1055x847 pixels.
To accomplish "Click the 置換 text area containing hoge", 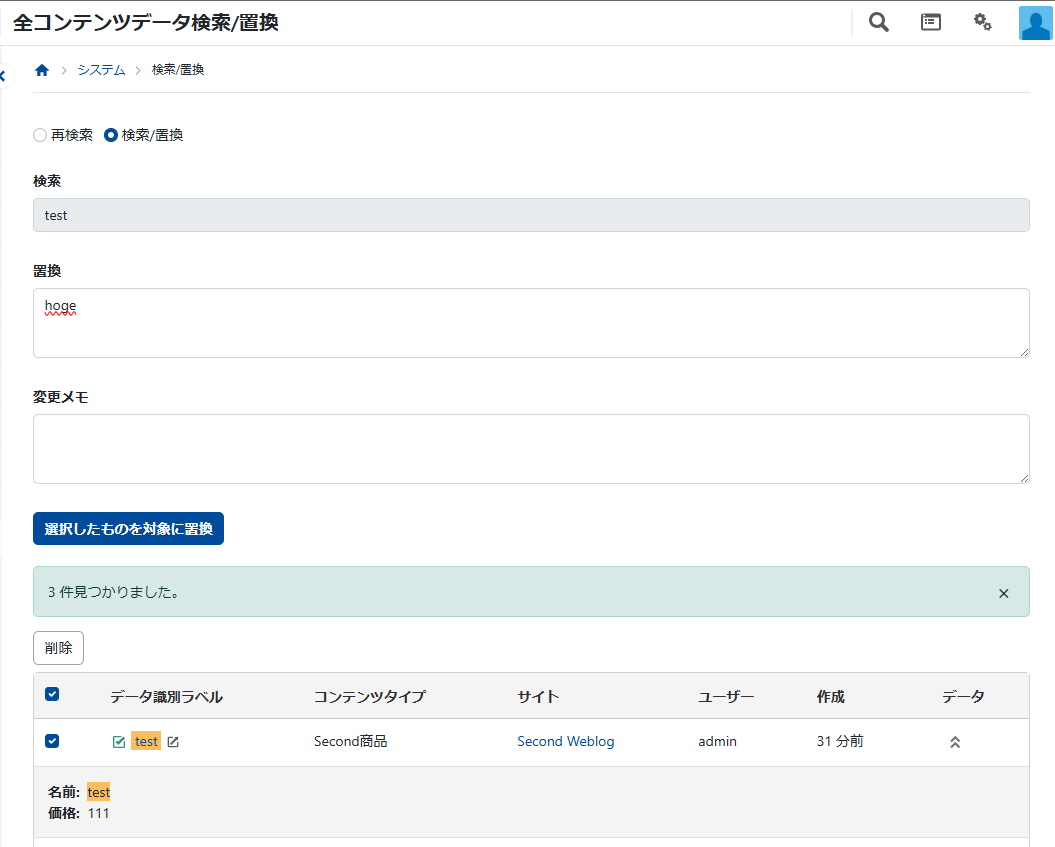I will [x=531, y=323].
